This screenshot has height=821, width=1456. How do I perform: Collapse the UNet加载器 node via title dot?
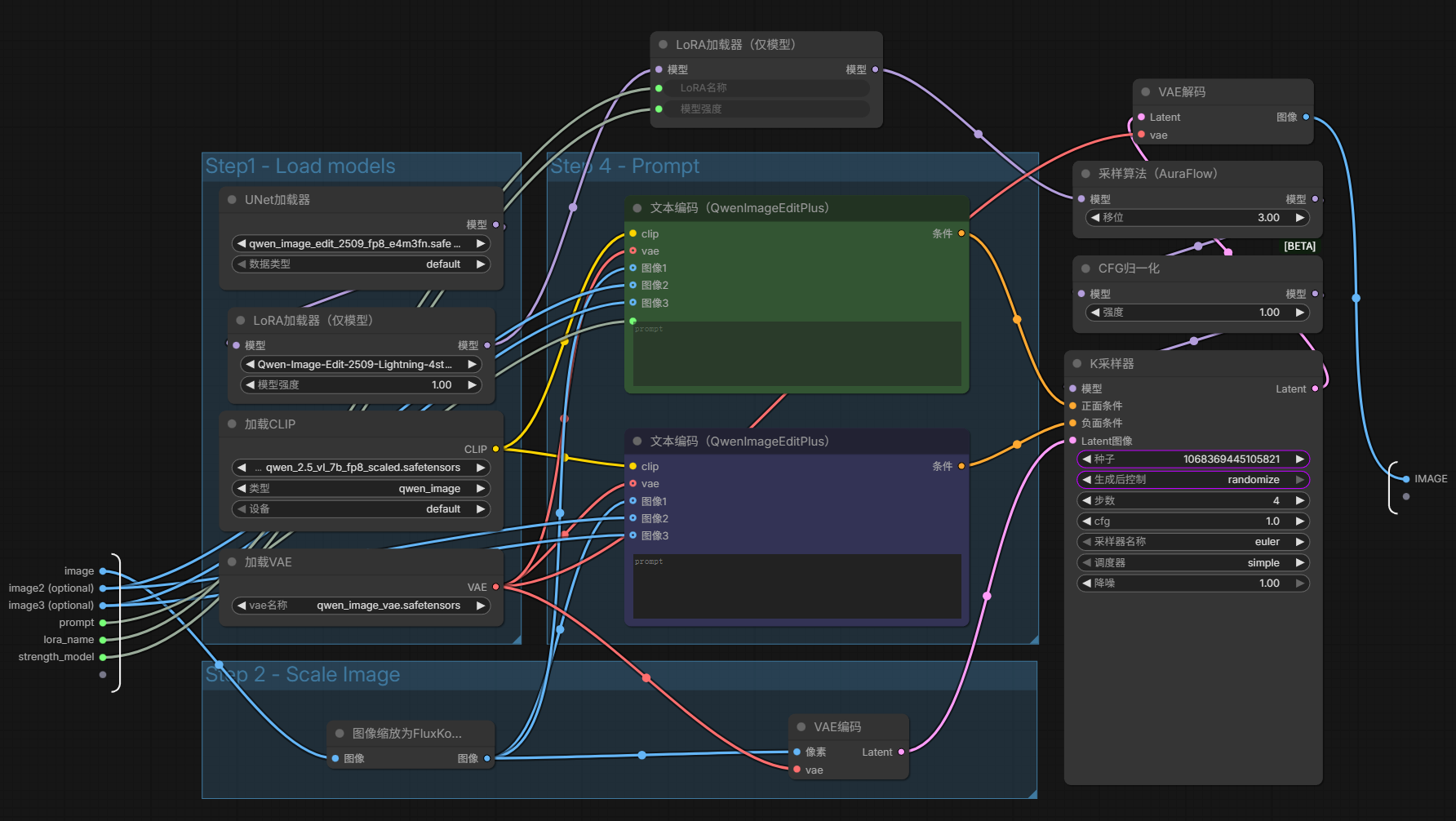click(232, 200)
